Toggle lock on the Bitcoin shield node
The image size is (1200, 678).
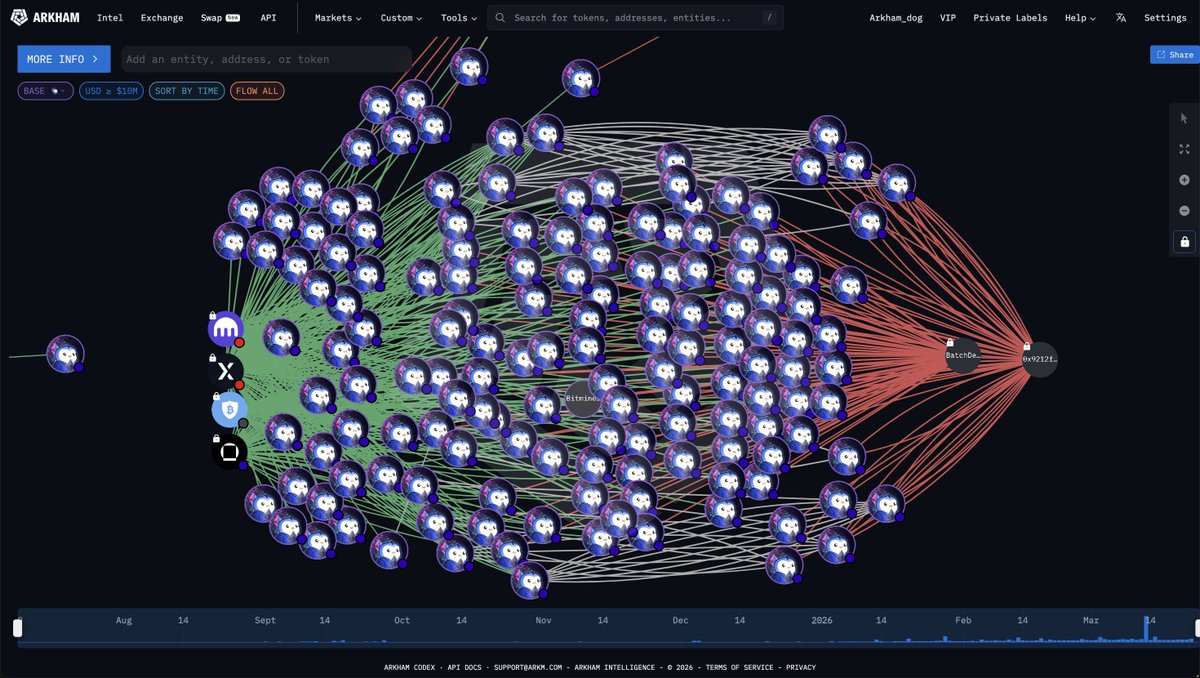(216, 395)
